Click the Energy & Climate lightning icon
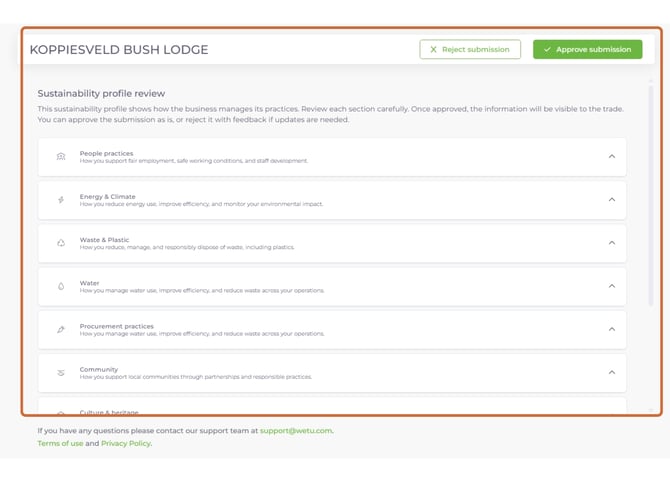 click(x=61, y=200)
